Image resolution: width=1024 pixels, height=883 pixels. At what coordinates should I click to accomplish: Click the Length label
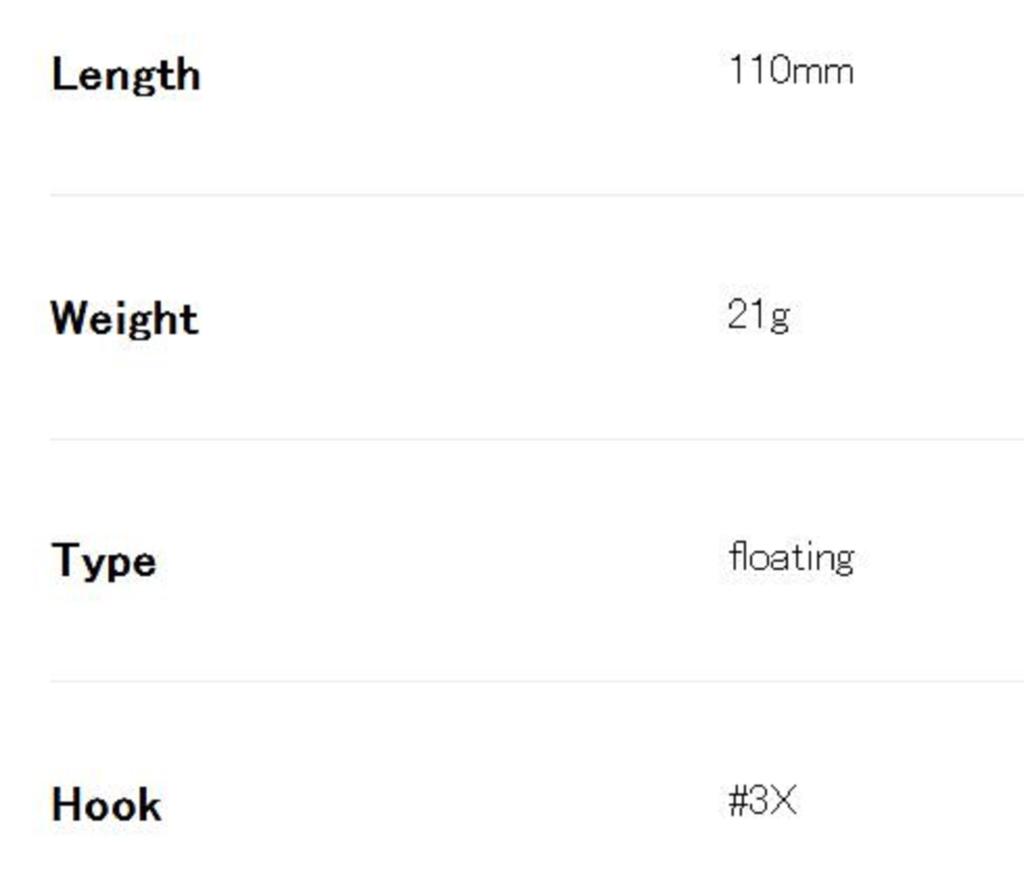pos(125,75)
